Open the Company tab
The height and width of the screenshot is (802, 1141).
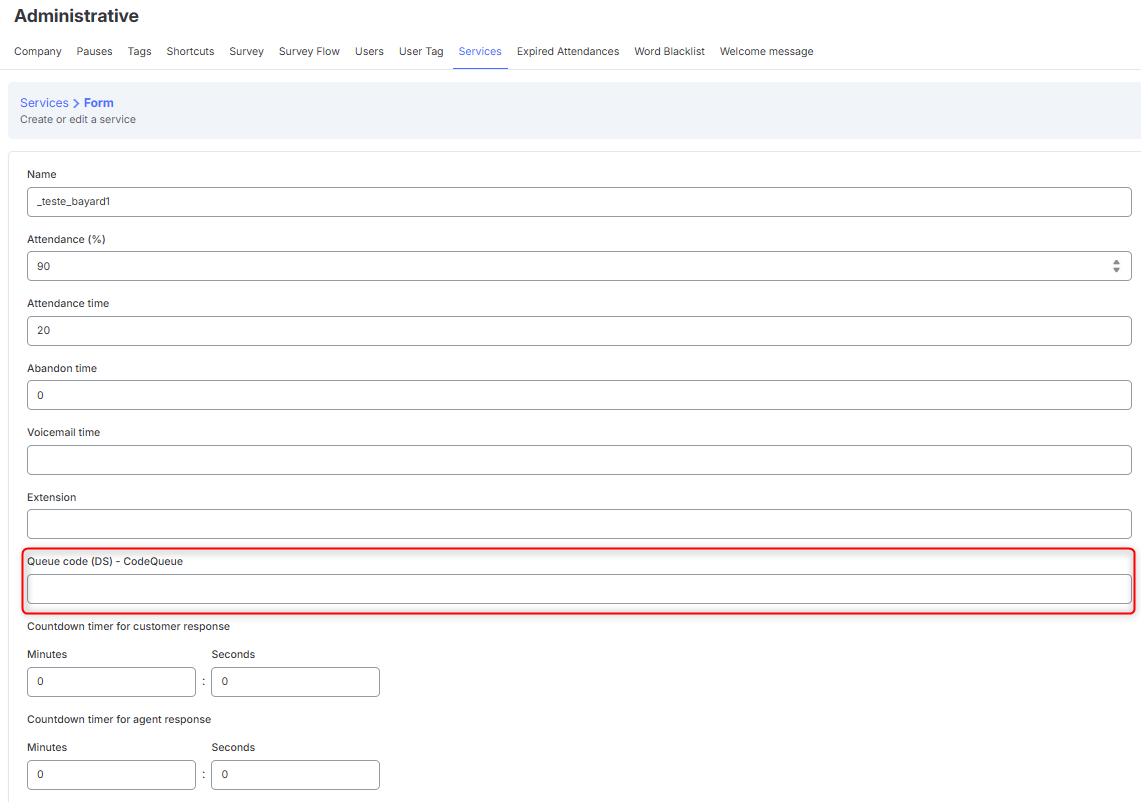point(38,52)
